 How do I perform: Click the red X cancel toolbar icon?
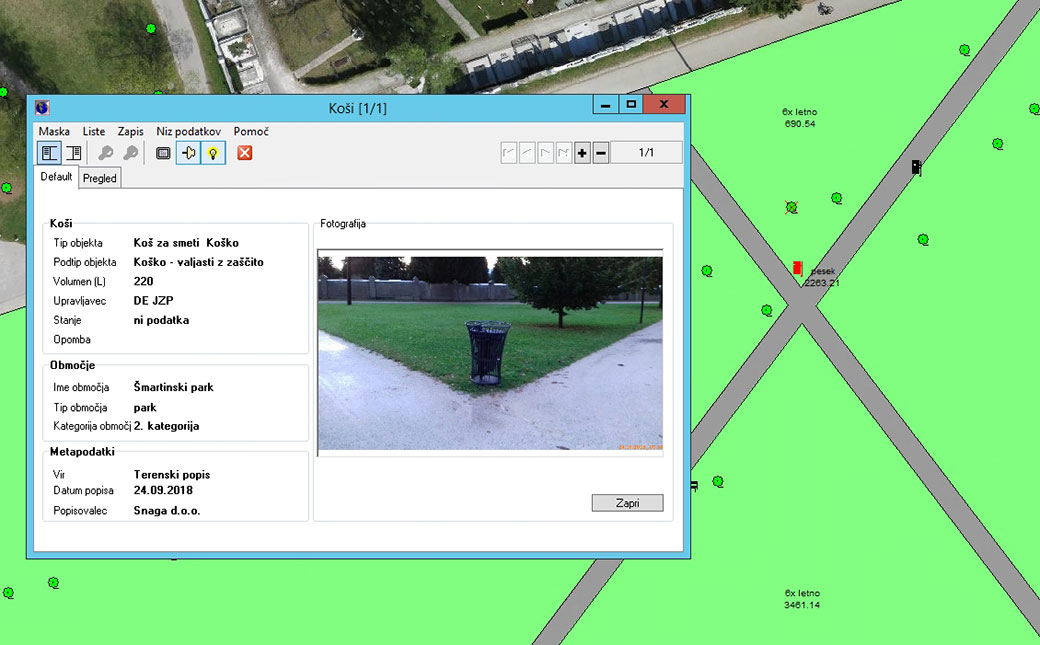tap(244, 153)
